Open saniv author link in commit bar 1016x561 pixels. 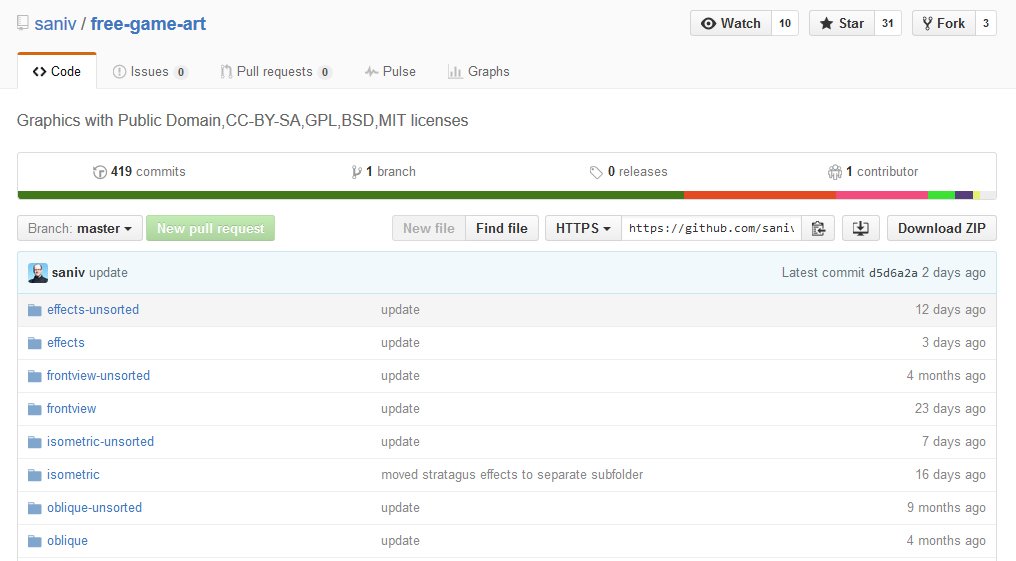(x=68, y=273)
